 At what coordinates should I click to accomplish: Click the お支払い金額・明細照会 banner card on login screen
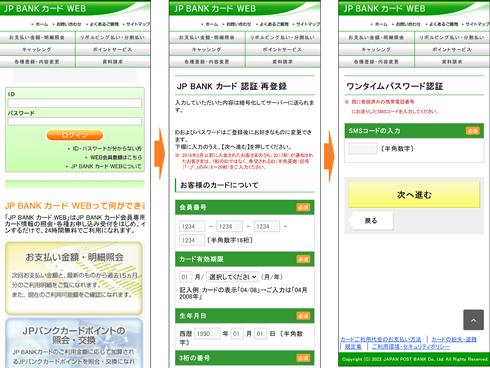point(74,278)
